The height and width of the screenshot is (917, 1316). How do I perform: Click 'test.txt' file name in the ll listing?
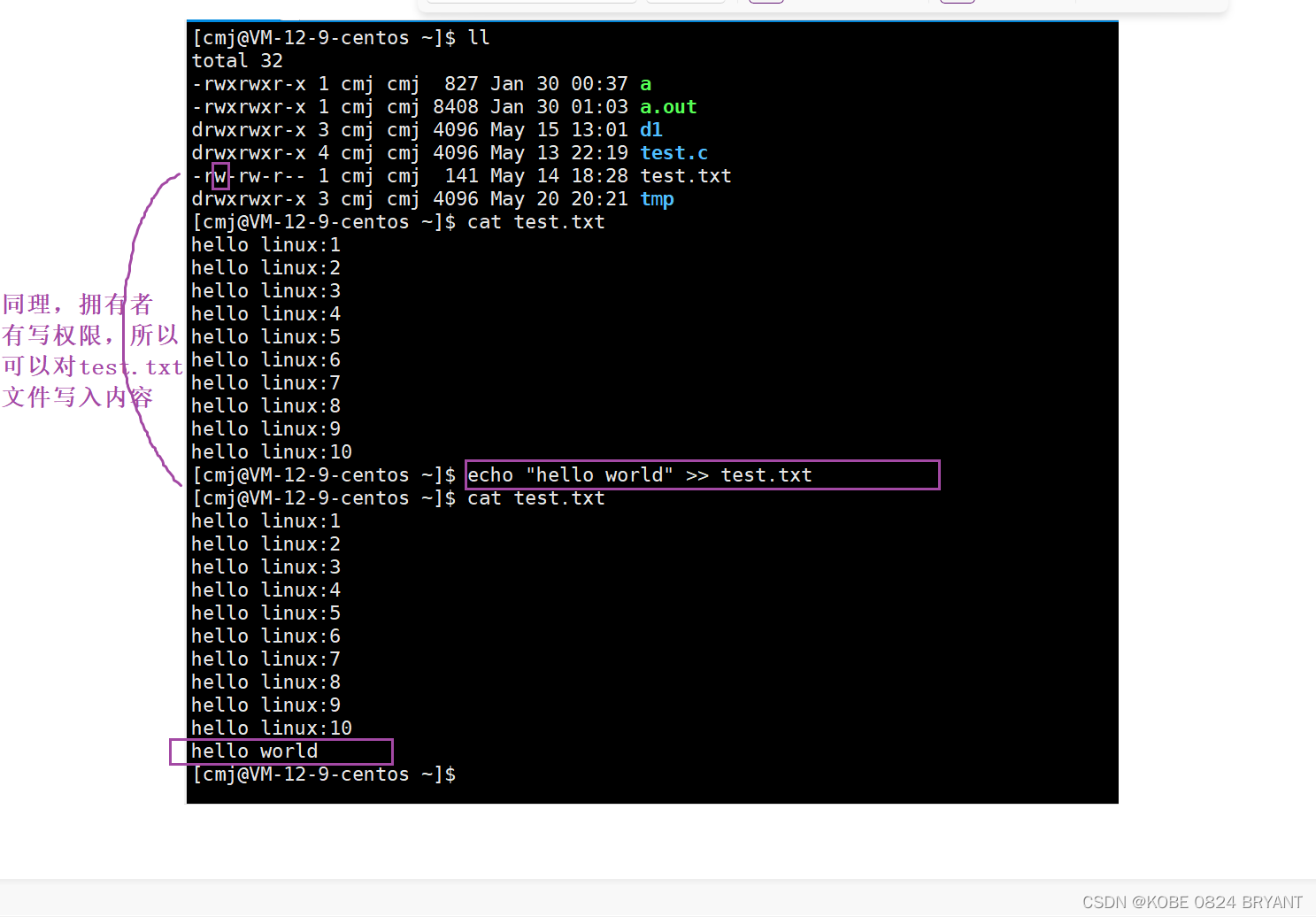(x=686, y=175)
